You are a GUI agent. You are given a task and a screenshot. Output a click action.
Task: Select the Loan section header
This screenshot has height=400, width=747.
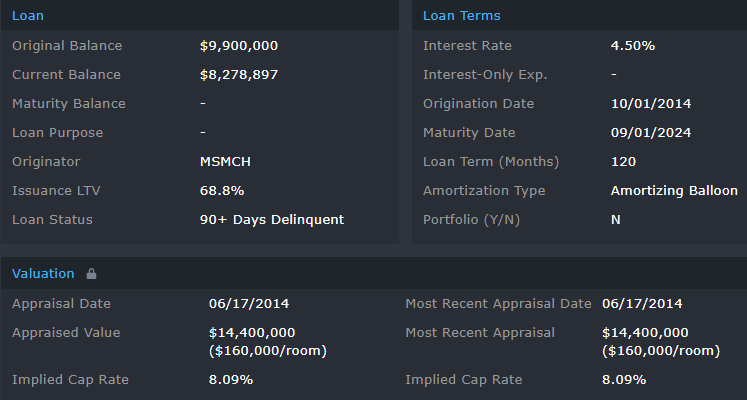27,15
